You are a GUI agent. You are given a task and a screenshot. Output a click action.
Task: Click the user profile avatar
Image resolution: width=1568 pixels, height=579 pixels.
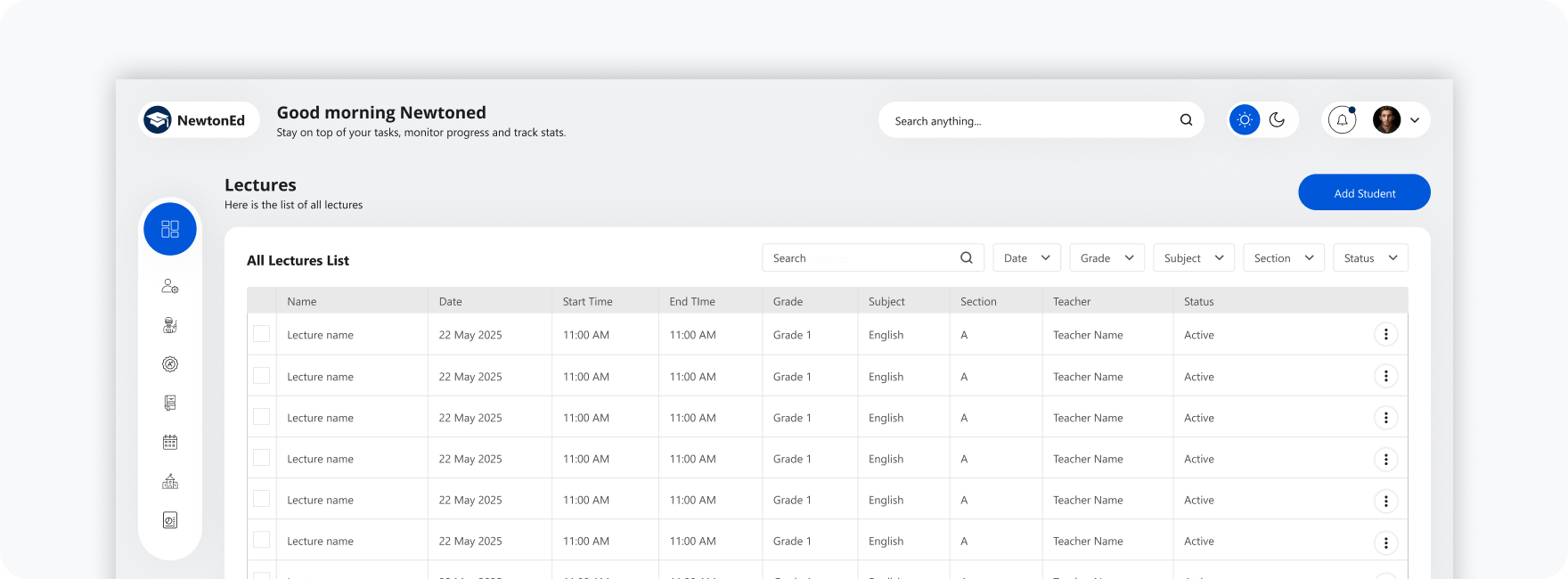point(1386,119)
